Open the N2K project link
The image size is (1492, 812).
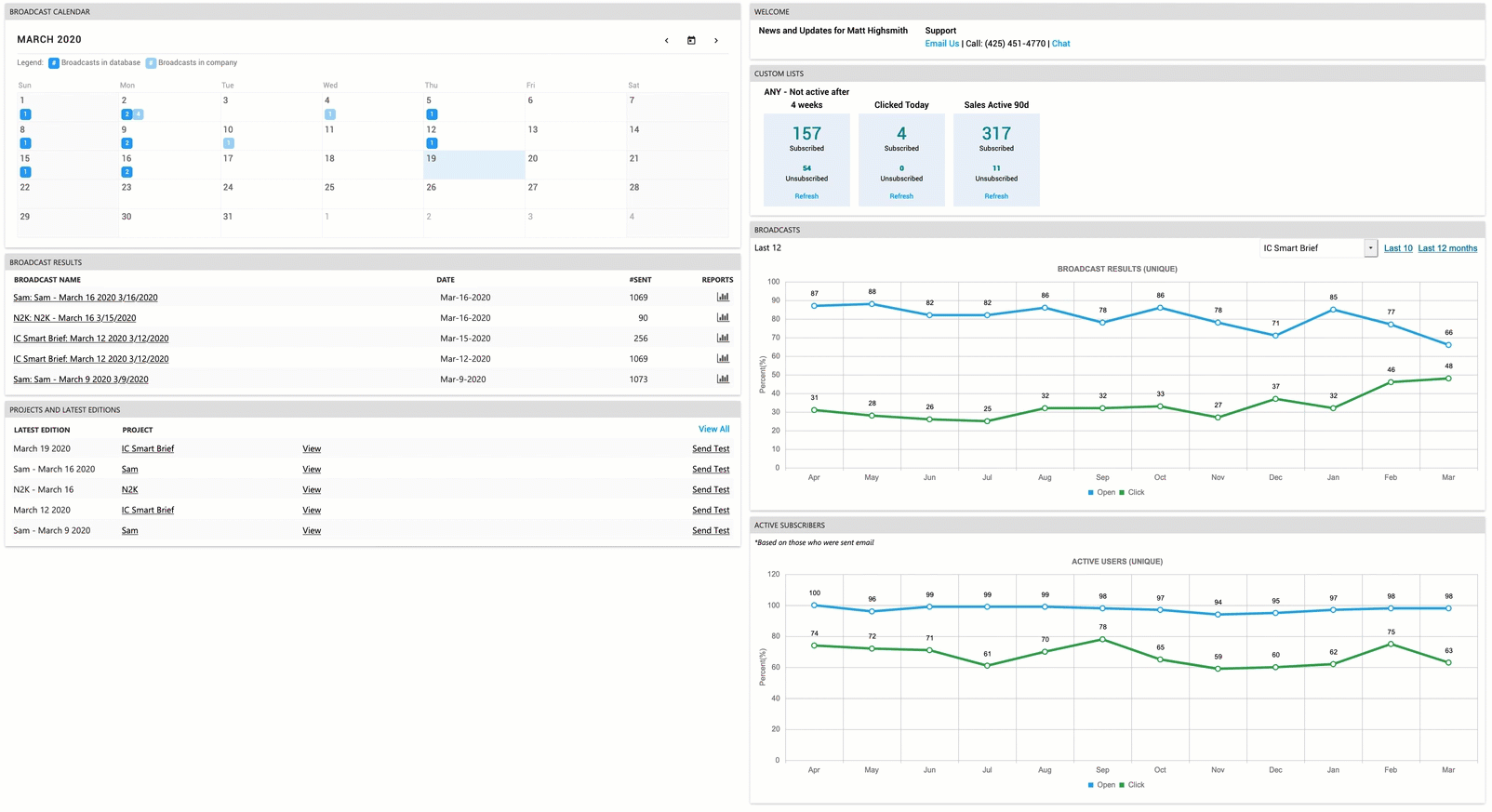pos(129,490)
